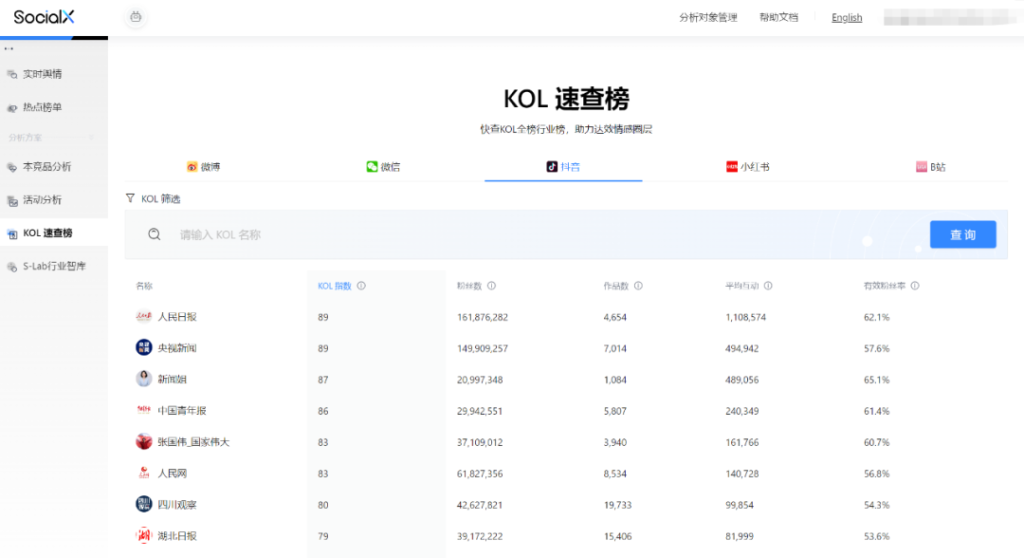Click the S-Lab行业智库 sidebar icon
Screen dimensions: 1024x558
tap(12, 267)
